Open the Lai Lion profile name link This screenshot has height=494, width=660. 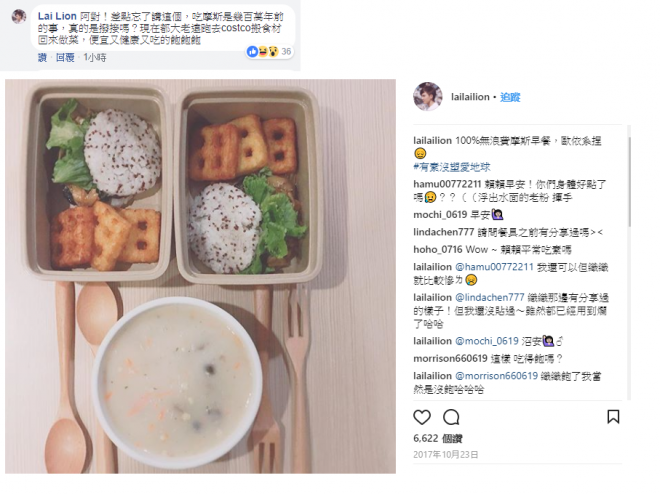[x=57, y=16]
